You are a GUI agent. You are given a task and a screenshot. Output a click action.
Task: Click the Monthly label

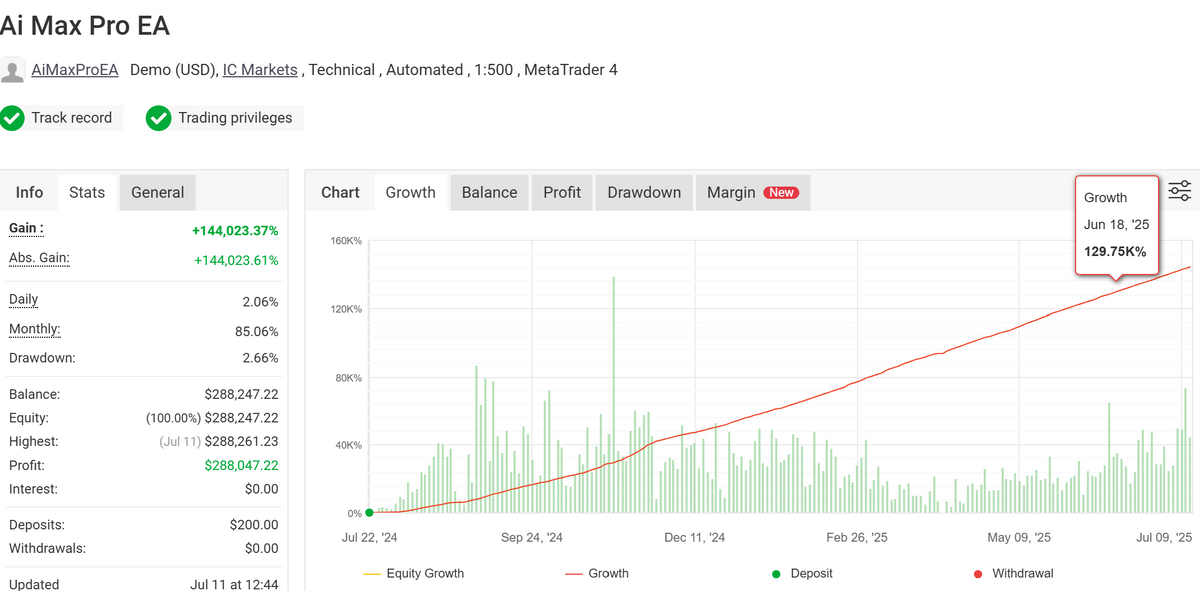click(x=35, y=330)
